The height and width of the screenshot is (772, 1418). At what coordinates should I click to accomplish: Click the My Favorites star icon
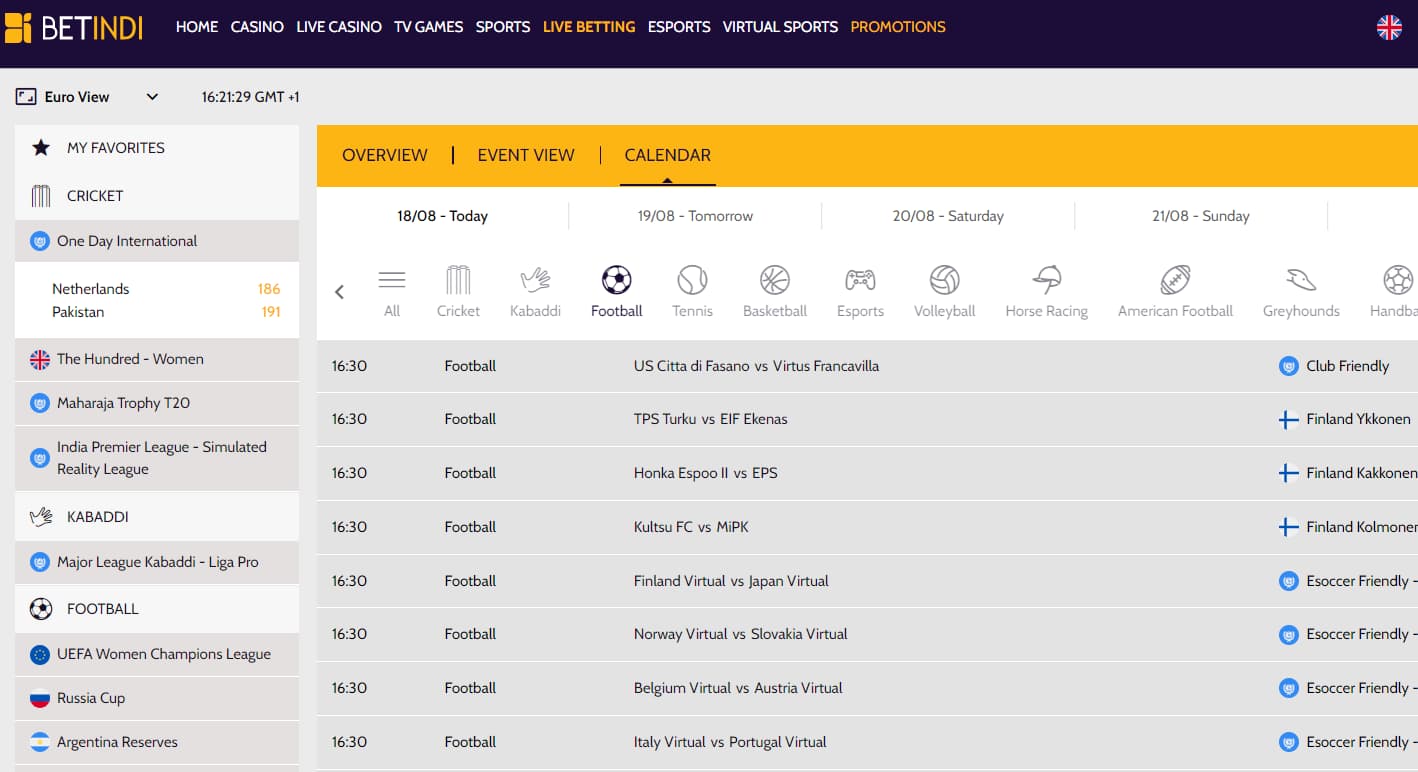pos(41,148)
